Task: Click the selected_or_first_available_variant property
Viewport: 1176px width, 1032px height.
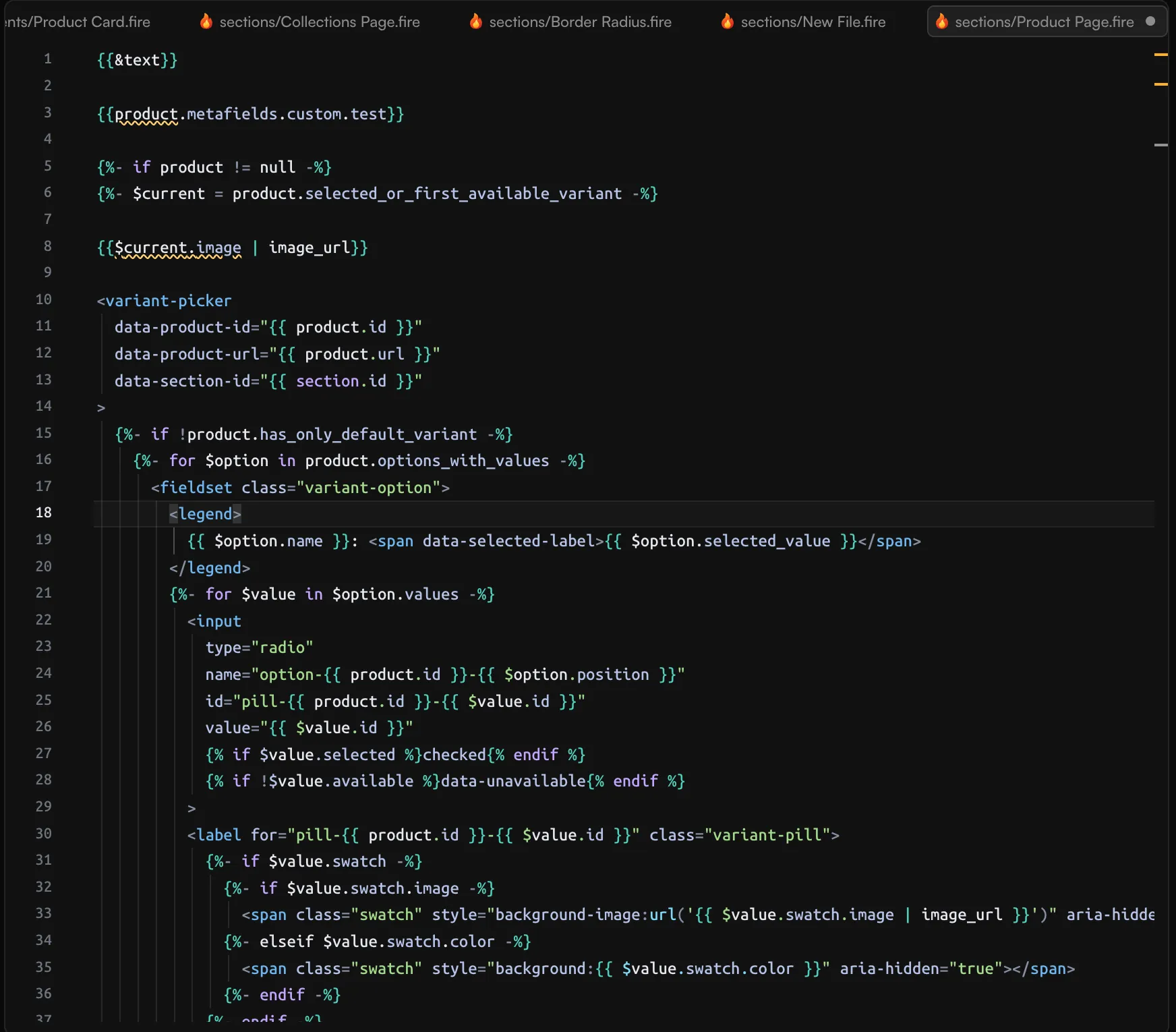Action: [x=464, y=194]
